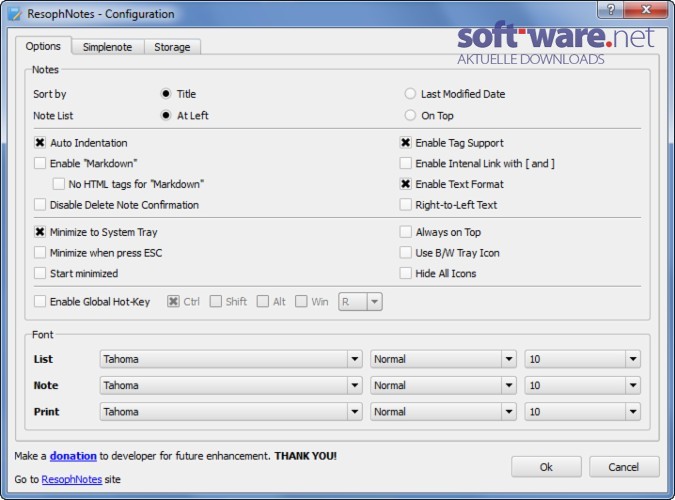Toggle the Ctrl hot-key modifier
This screenshot has height=500, width=675.
pyautogui.click(x=173, y=301)
